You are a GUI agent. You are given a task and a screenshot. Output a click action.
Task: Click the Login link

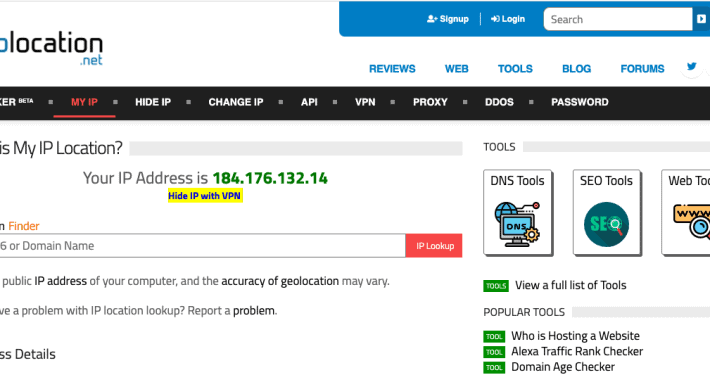pos(508,19)
